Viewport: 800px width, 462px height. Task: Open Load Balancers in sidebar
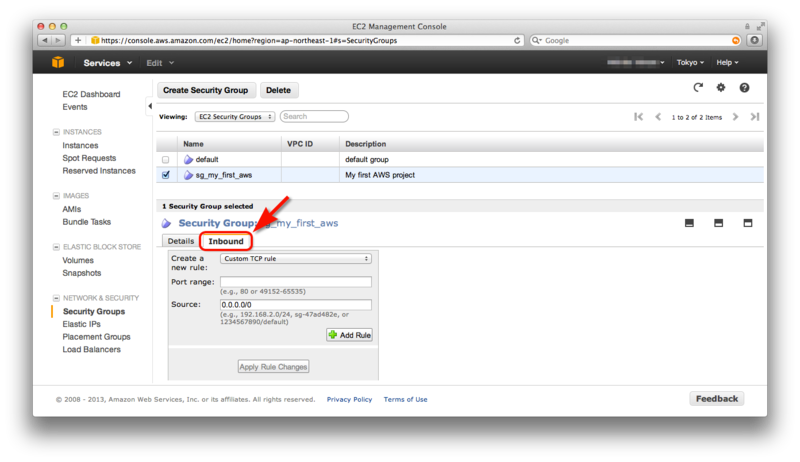92,350
